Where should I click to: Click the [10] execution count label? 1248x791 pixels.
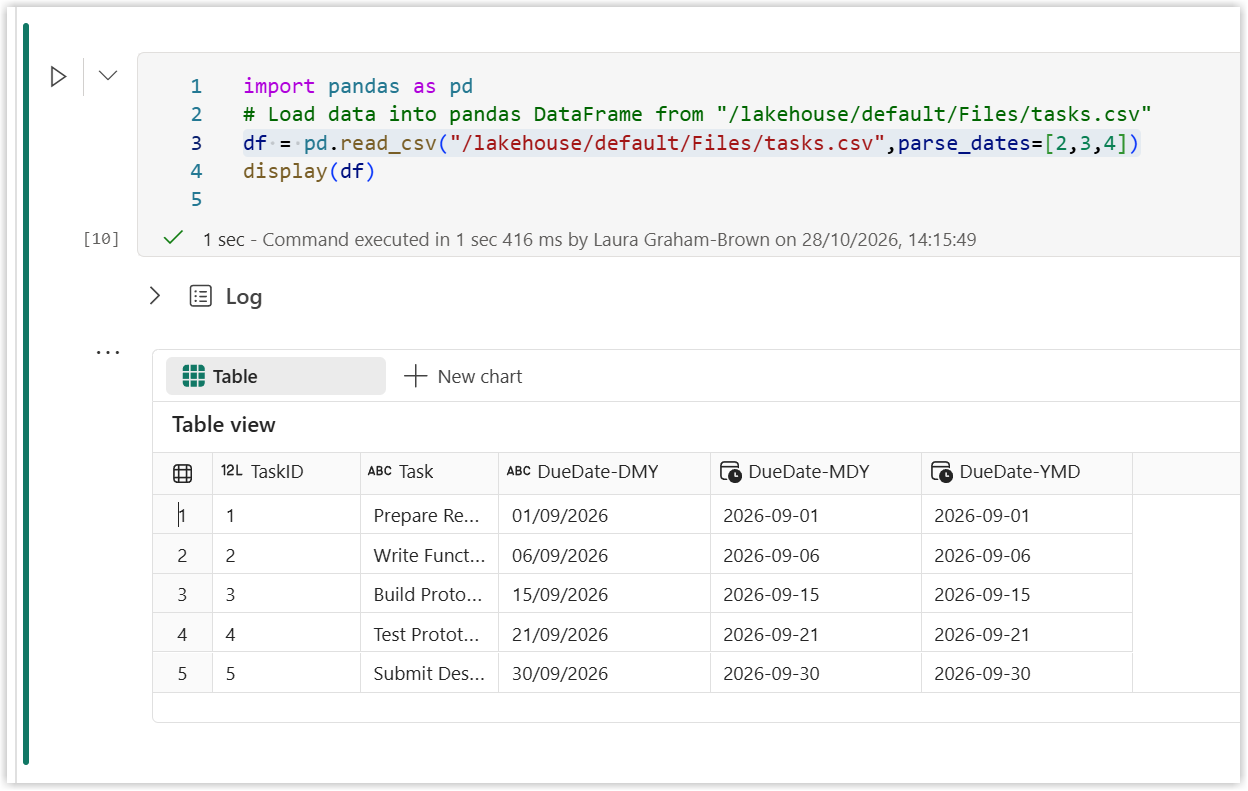coord(101,238)
